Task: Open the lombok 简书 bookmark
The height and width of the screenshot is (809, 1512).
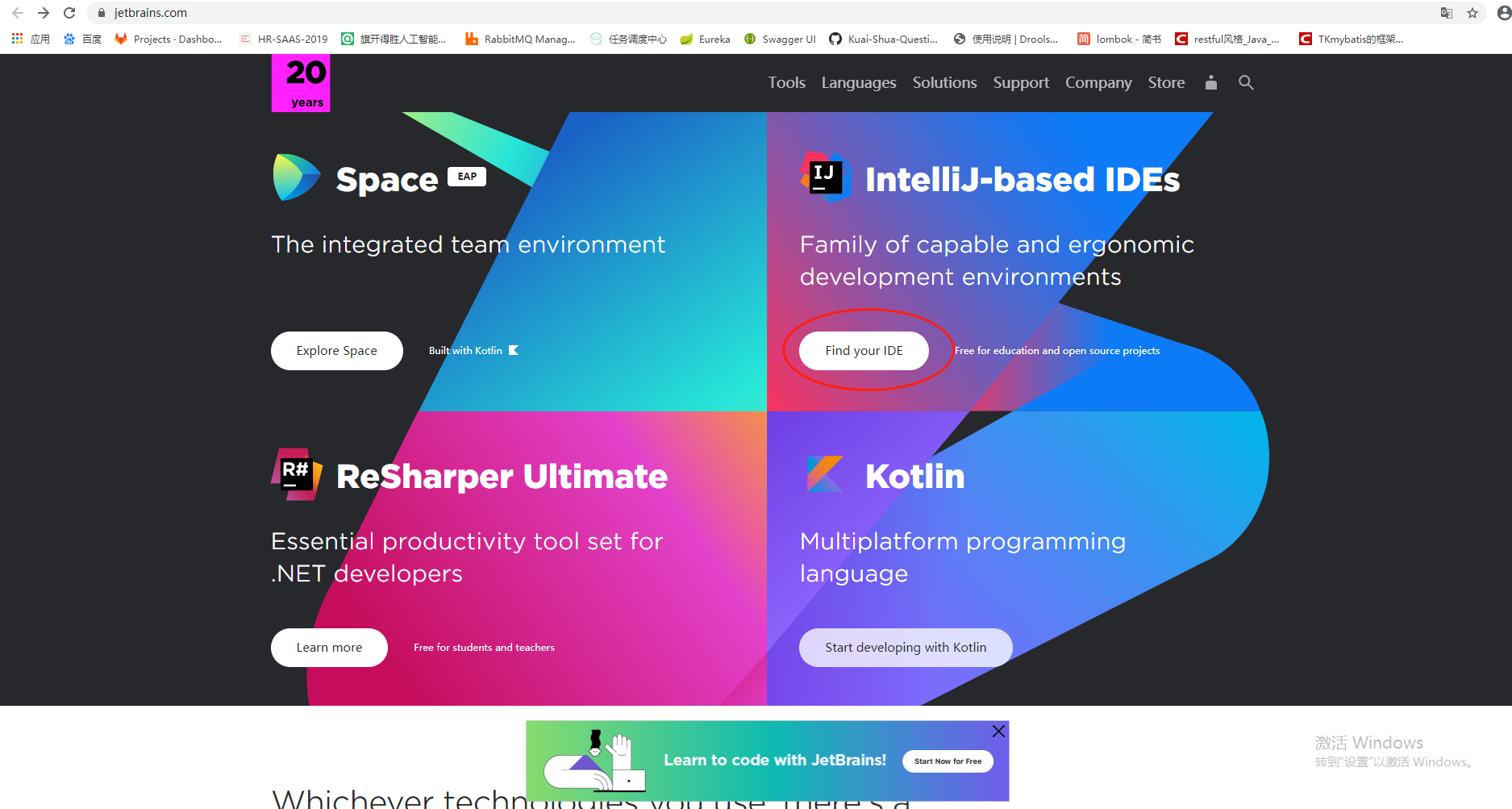Action: [1119, 39]
